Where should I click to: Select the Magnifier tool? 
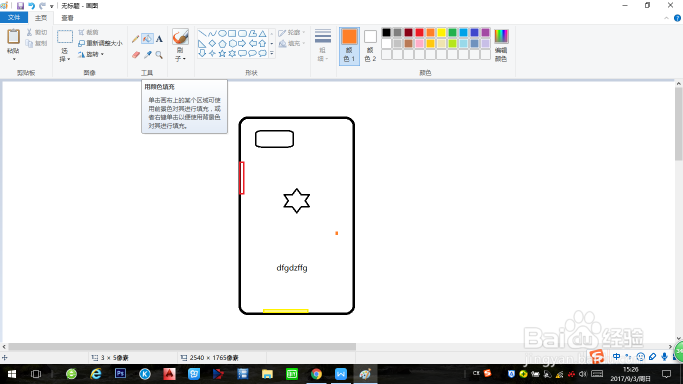coord(159,55)
